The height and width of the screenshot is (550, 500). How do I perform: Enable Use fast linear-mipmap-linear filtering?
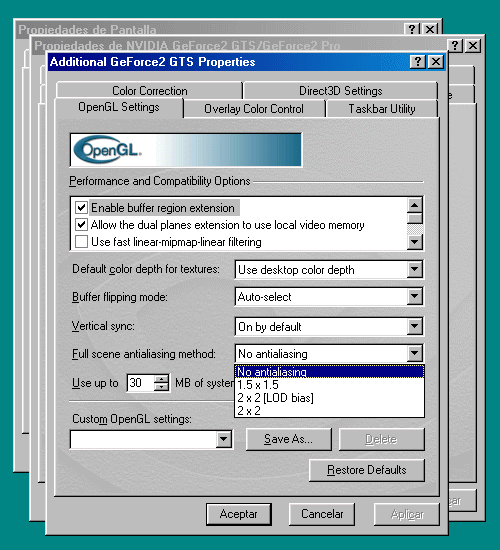[x=81, y=242]
